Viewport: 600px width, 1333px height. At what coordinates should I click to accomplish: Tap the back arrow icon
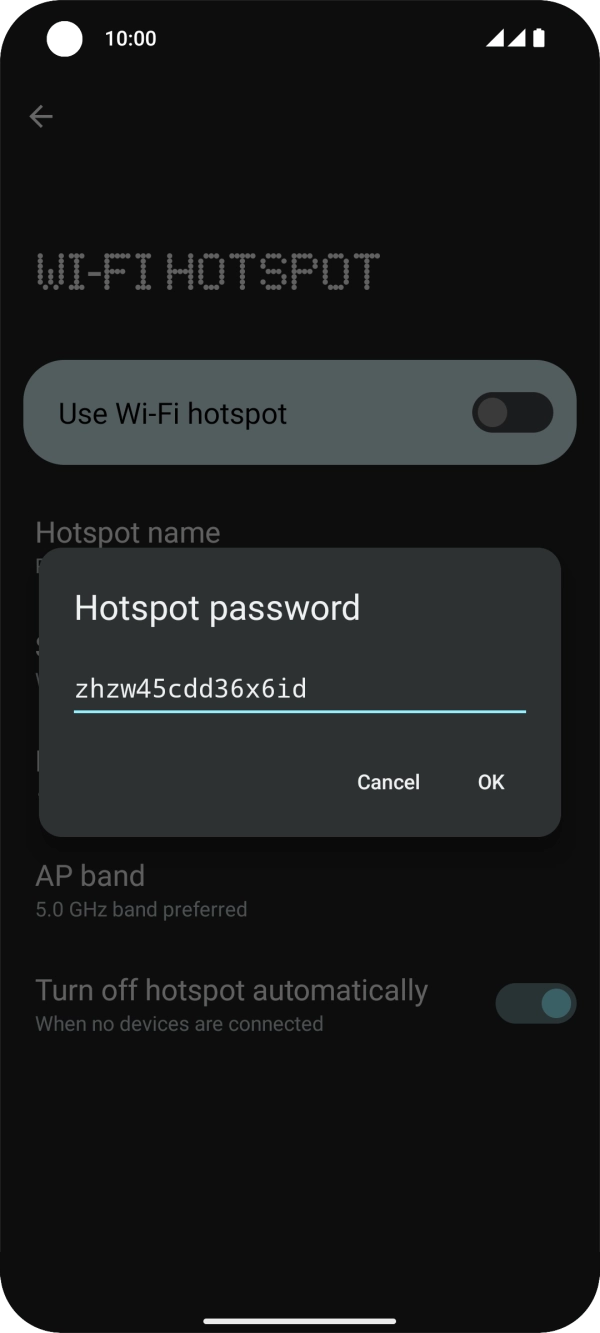(x=41, y=117)
